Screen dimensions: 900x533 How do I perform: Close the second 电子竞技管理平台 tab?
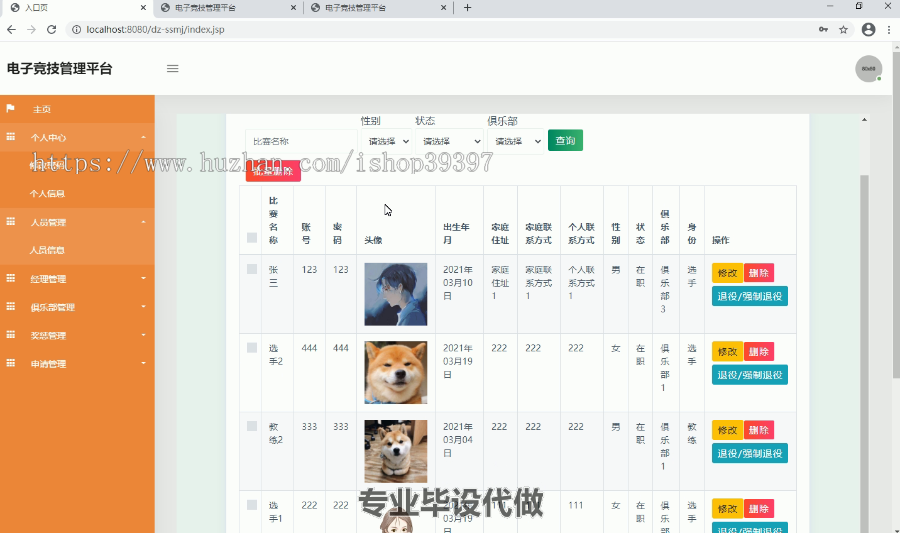pyautogui.click(x=293, y=7)
